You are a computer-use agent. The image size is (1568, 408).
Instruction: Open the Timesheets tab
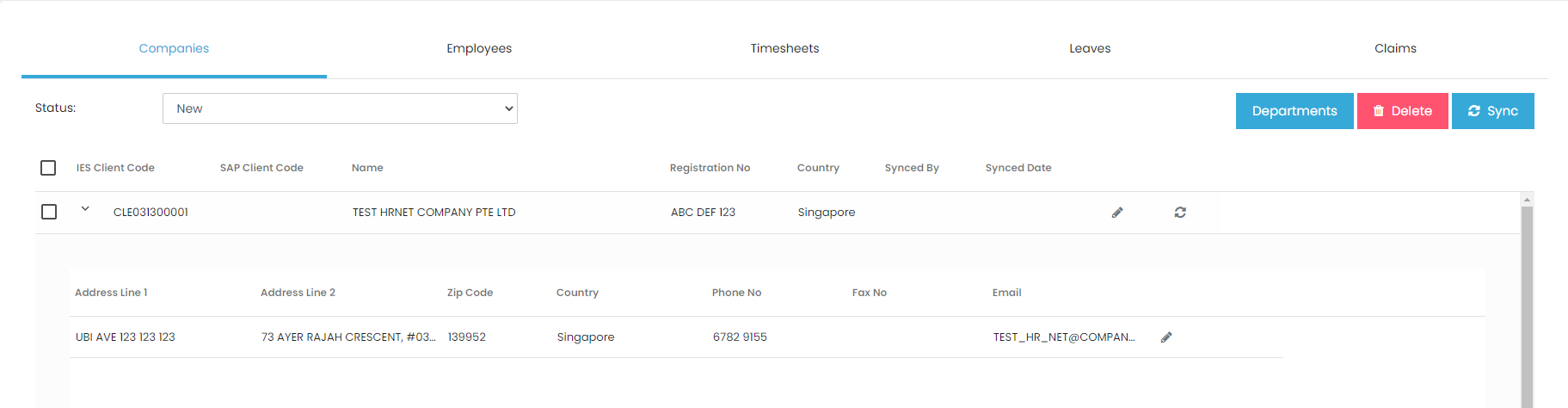click(x=784, y=49)
